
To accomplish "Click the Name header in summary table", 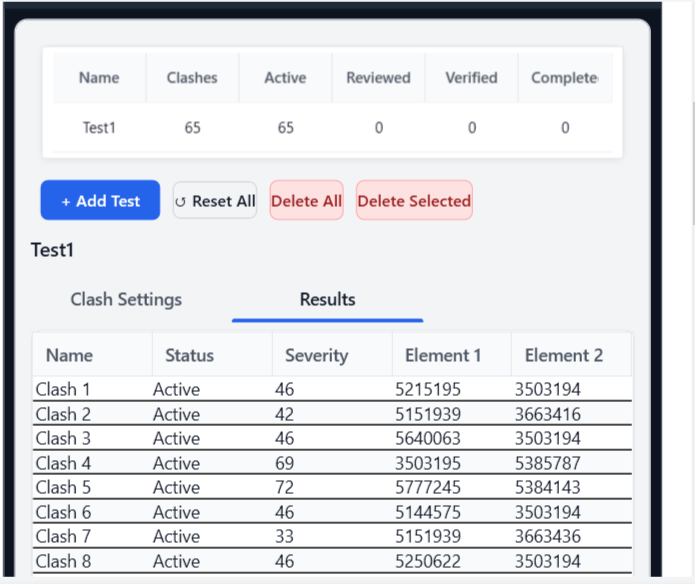I will pyautogui.click(x=99, y=78).
